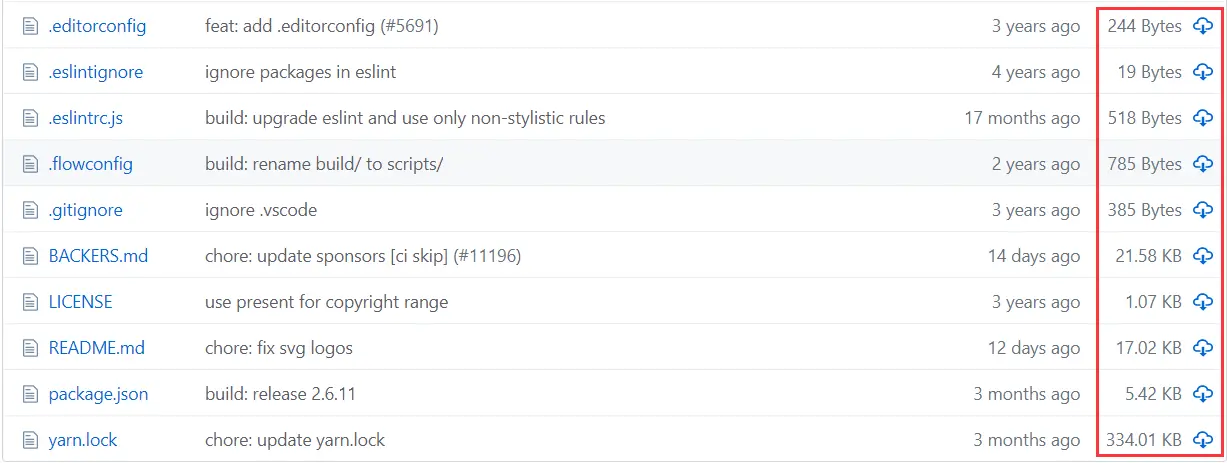Download the .editorconfig file via cloud icon
Viewport: 1227px width, 463px height.
point(1202,26)
